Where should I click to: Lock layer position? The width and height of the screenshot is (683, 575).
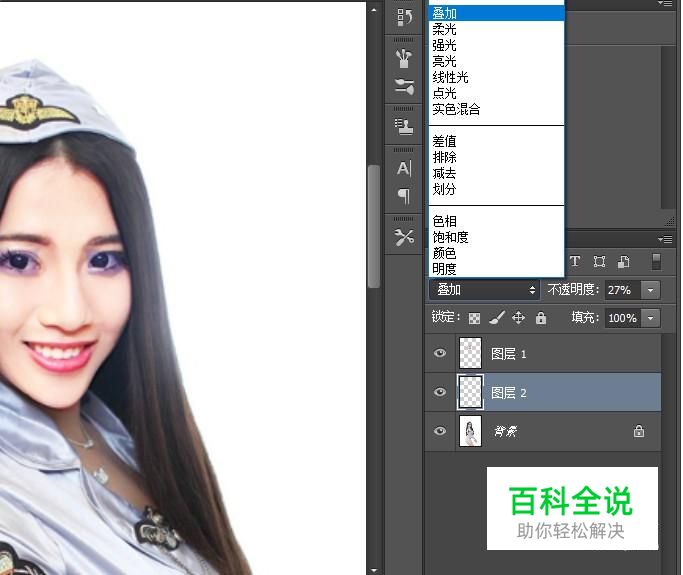coord(518,318)
